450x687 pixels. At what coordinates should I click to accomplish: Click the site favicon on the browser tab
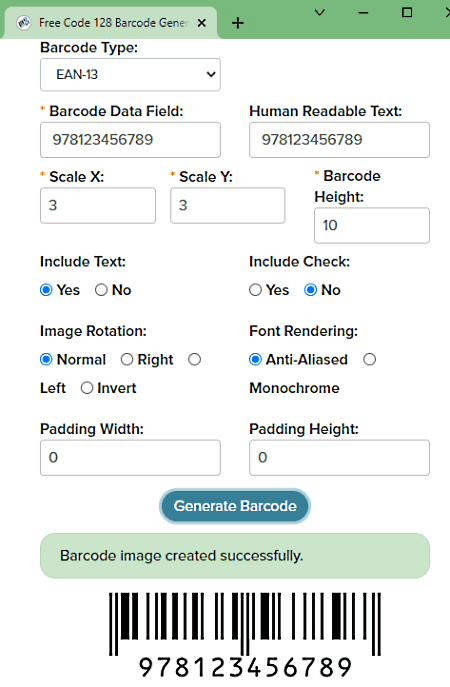tap(24, 22)
